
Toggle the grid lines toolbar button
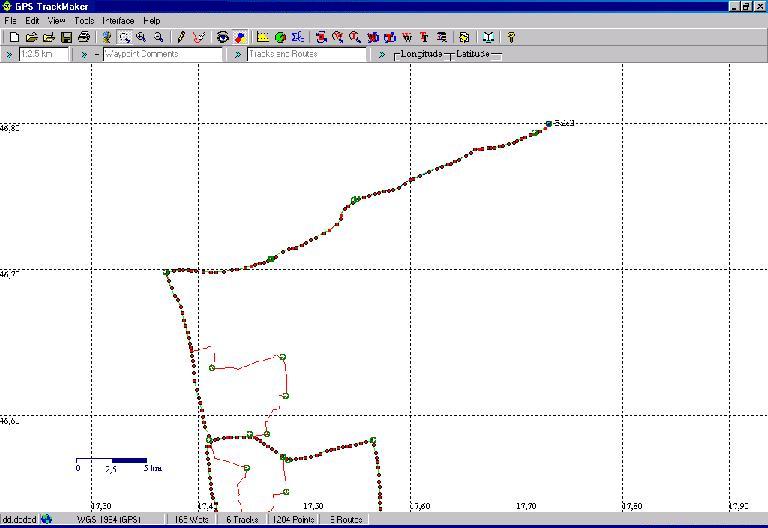[x=263, y=37]
